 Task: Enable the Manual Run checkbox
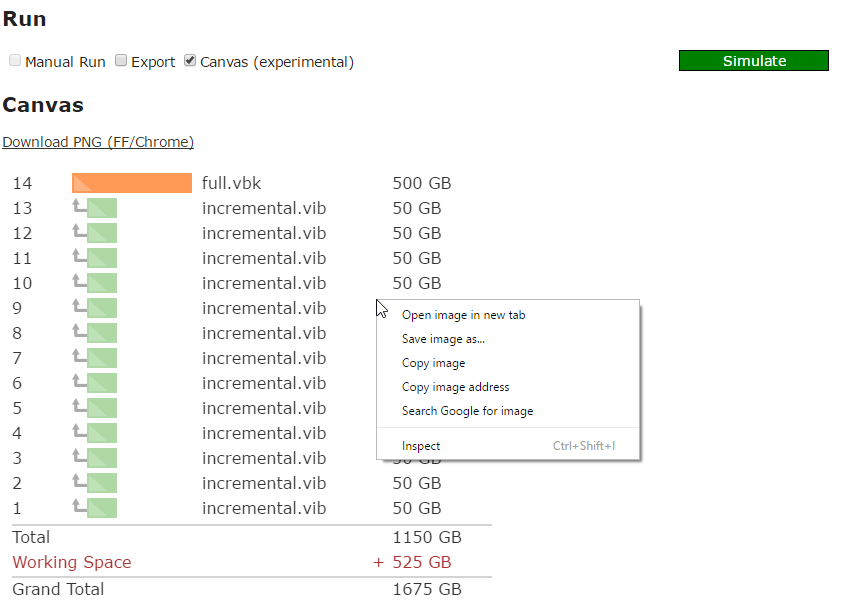point(15,60)
